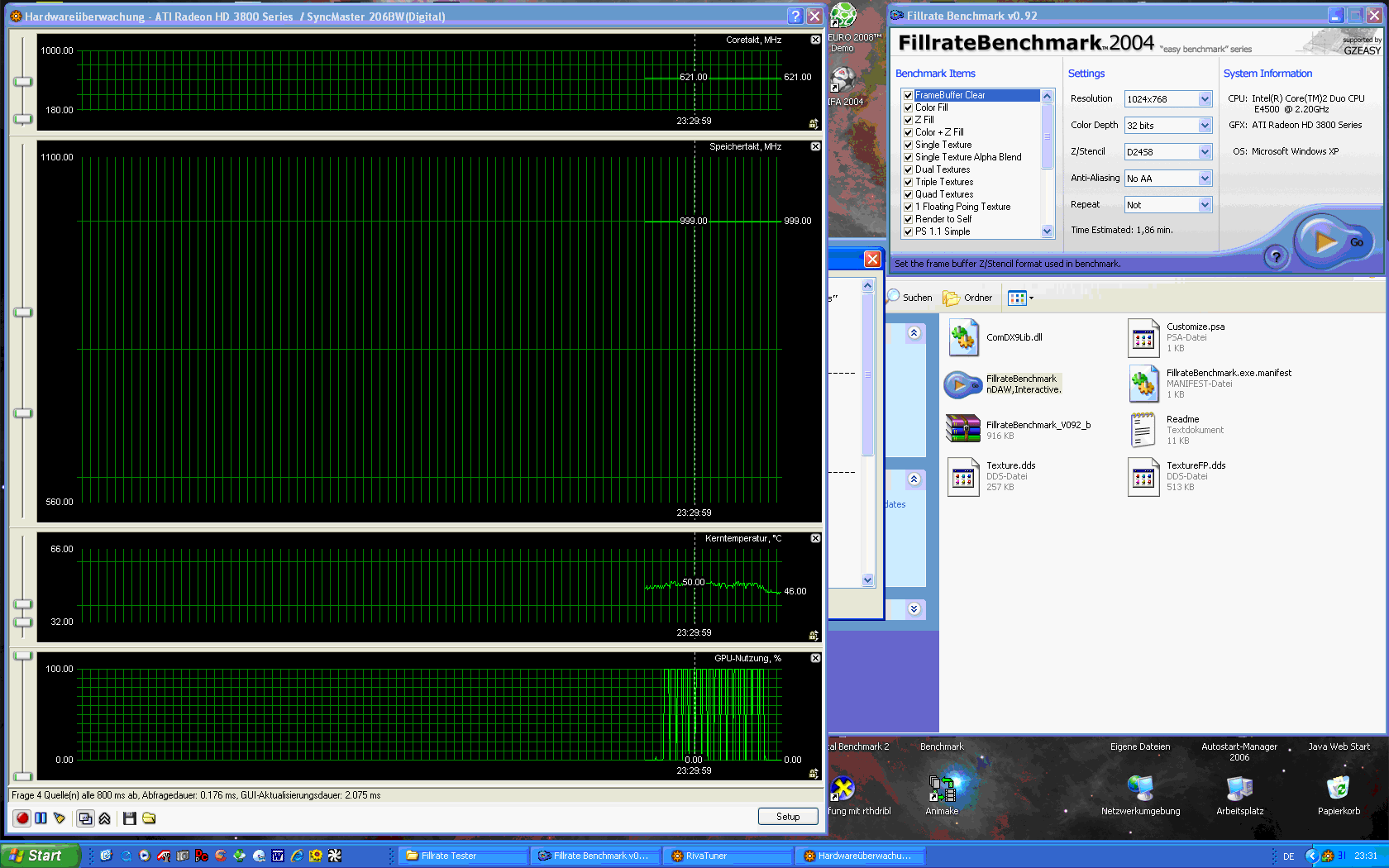The image size is (1389, 868).
Task: Click the Arbeitsplatz desktop icon
Action: (1240, 788)
